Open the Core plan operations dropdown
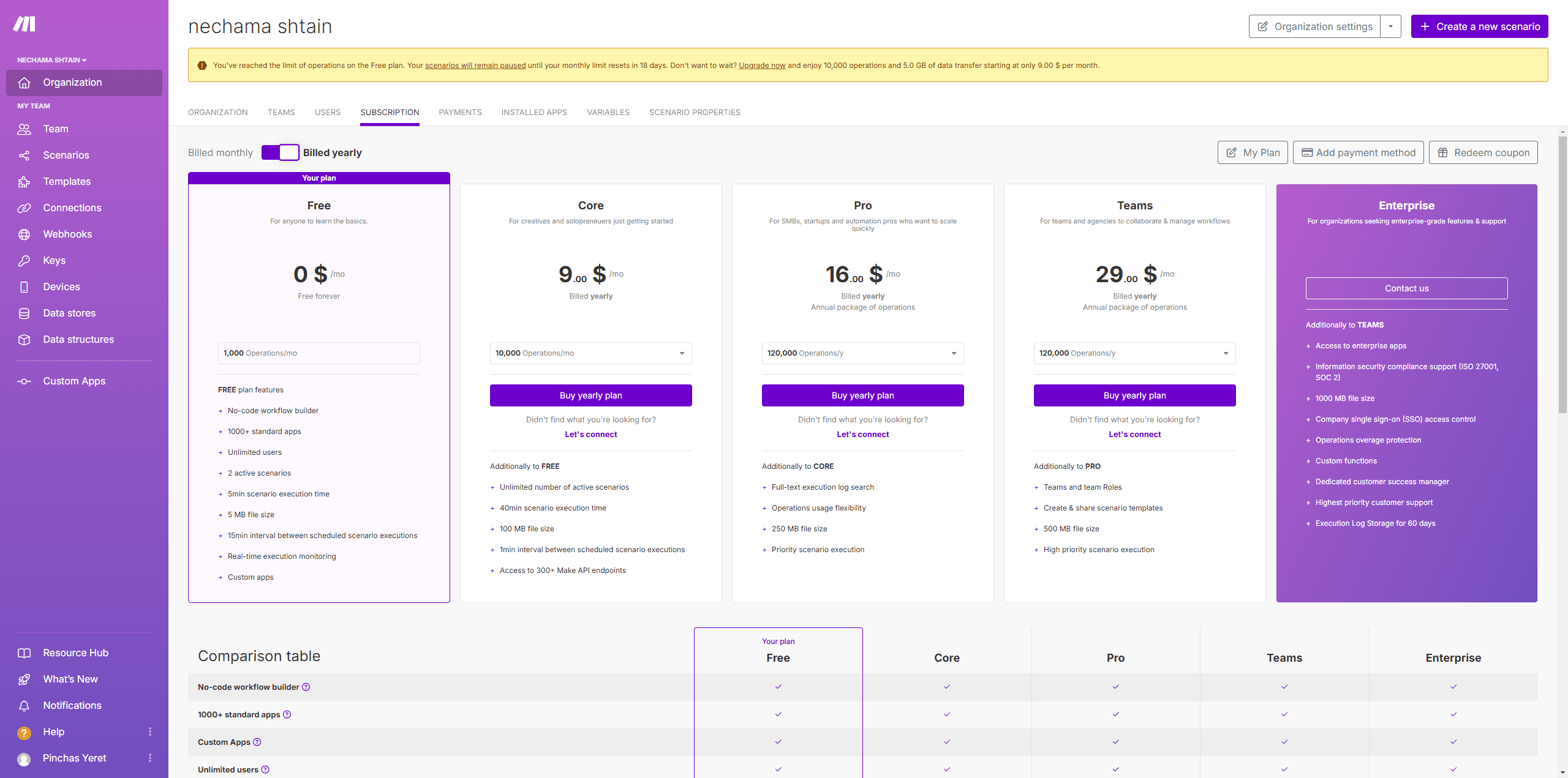This screenshot has width=1568, height=778. click(591, 353)
